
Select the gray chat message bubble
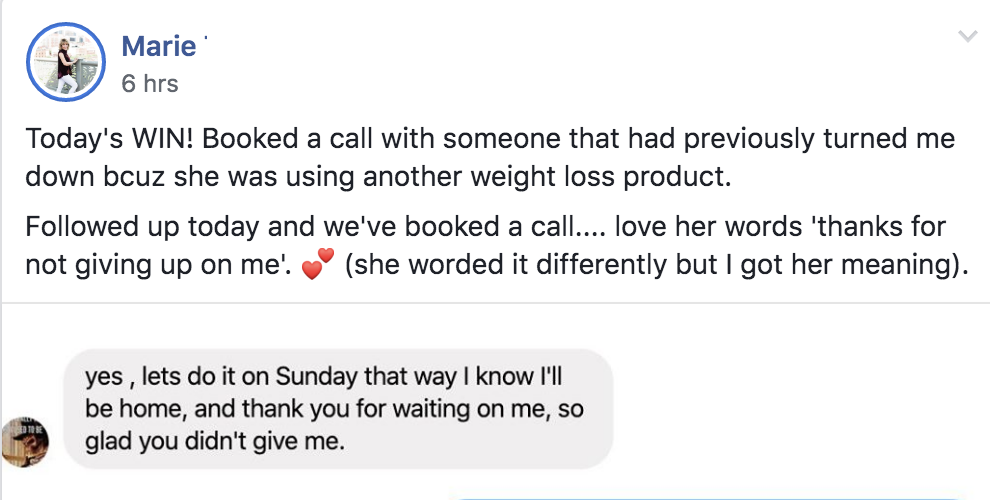coord(338,408)
